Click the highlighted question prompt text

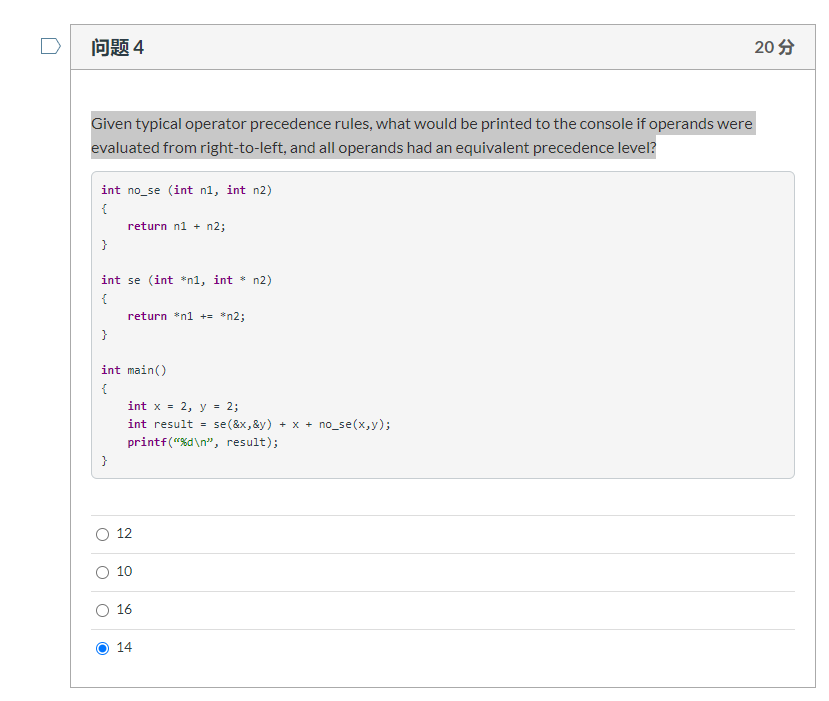coord(420,135)
